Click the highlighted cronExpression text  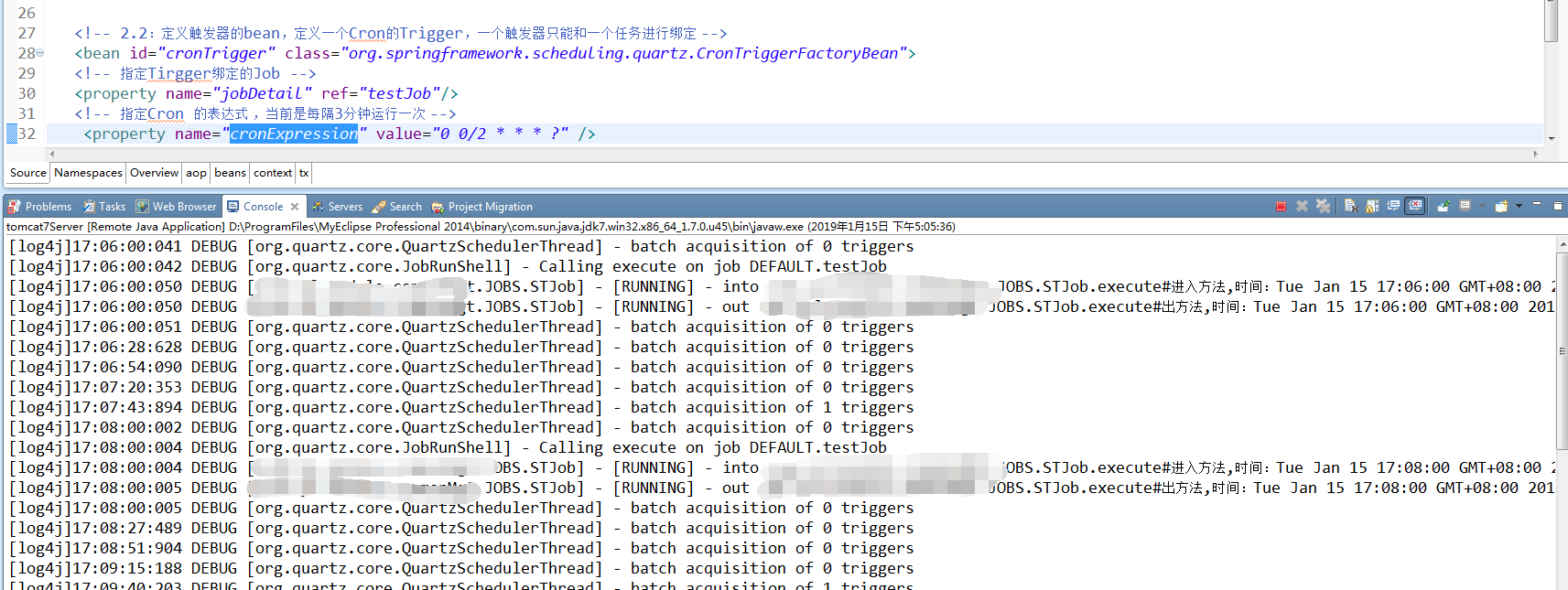click(294, 134)
